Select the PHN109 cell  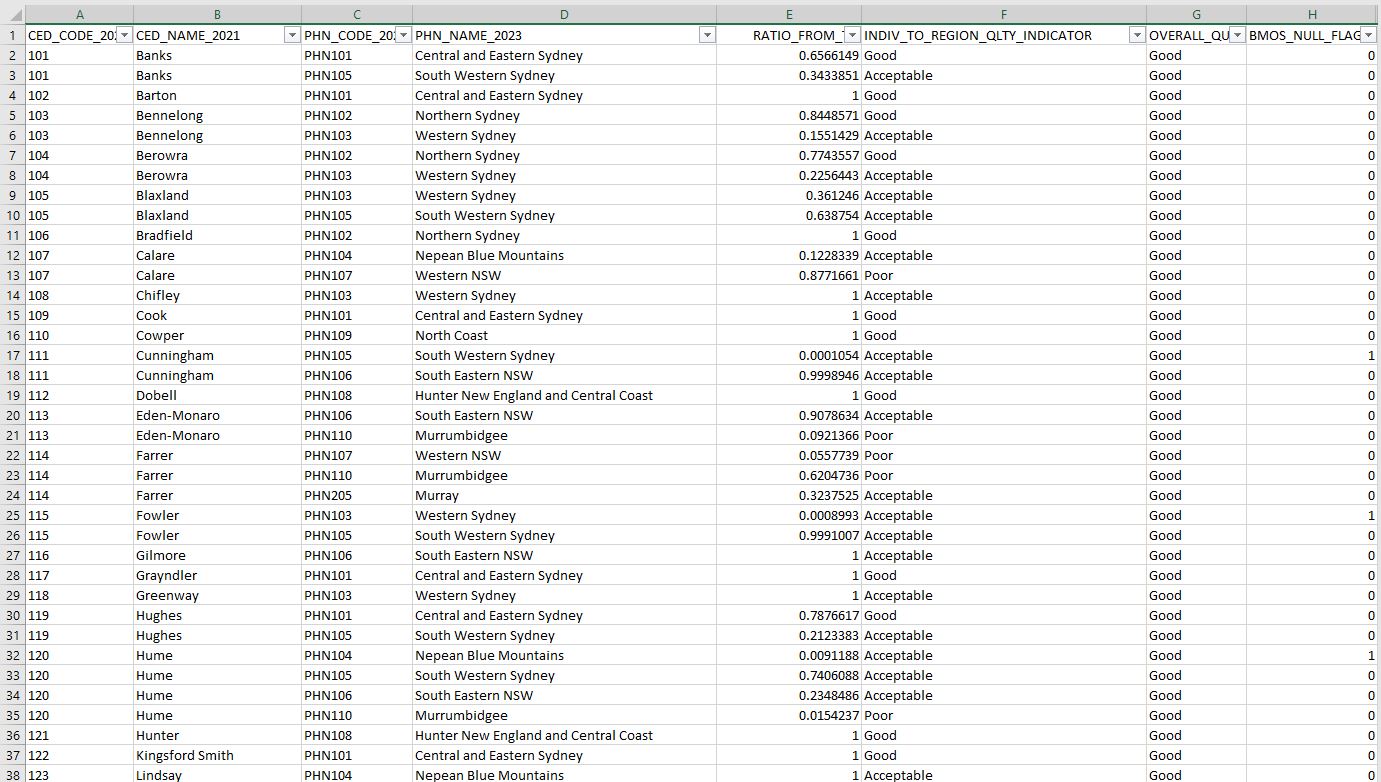[x=357, y=335]
